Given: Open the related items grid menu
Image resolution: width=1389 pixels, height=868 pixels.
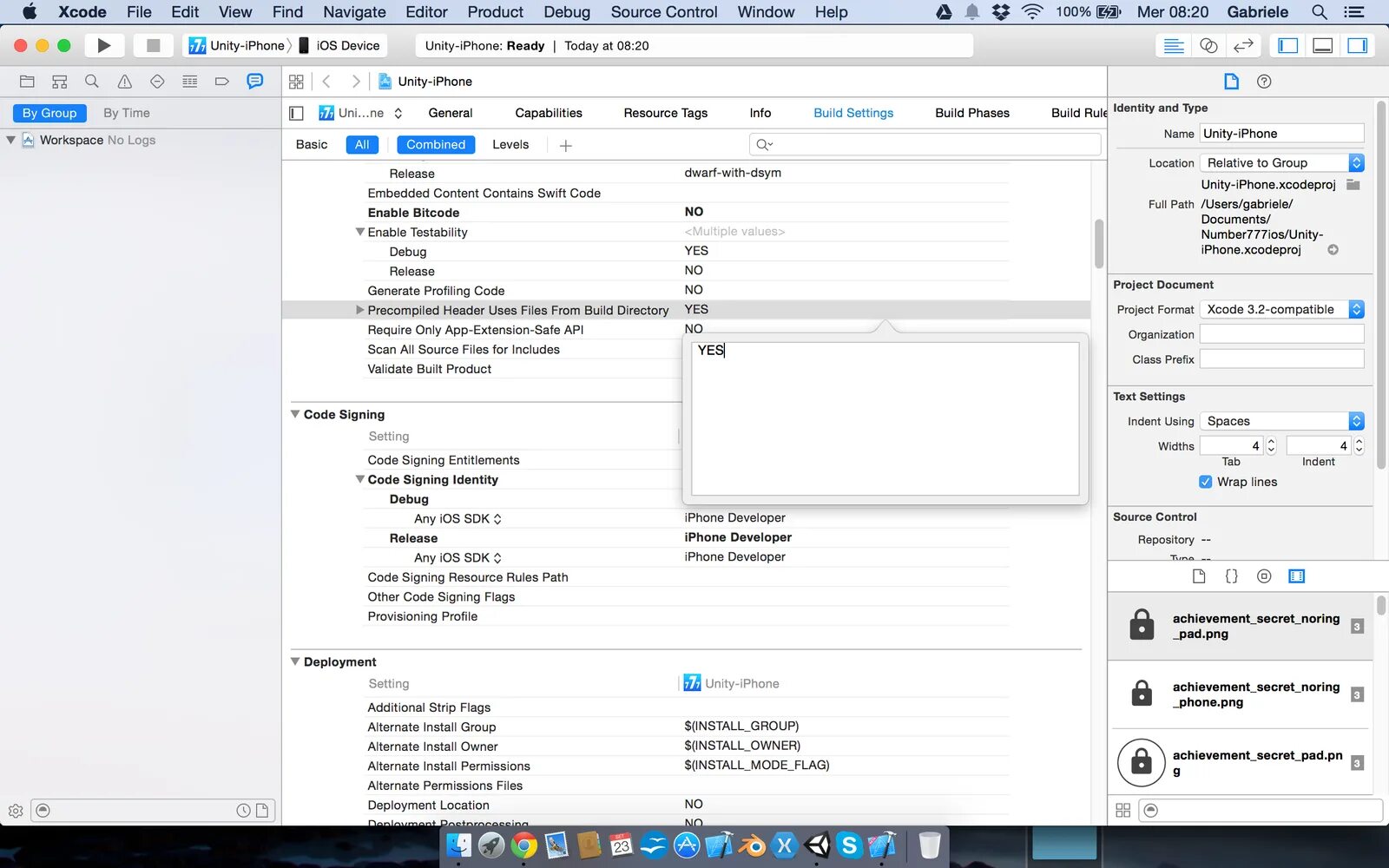Looking at the screenshot, I should click(296, 82).
